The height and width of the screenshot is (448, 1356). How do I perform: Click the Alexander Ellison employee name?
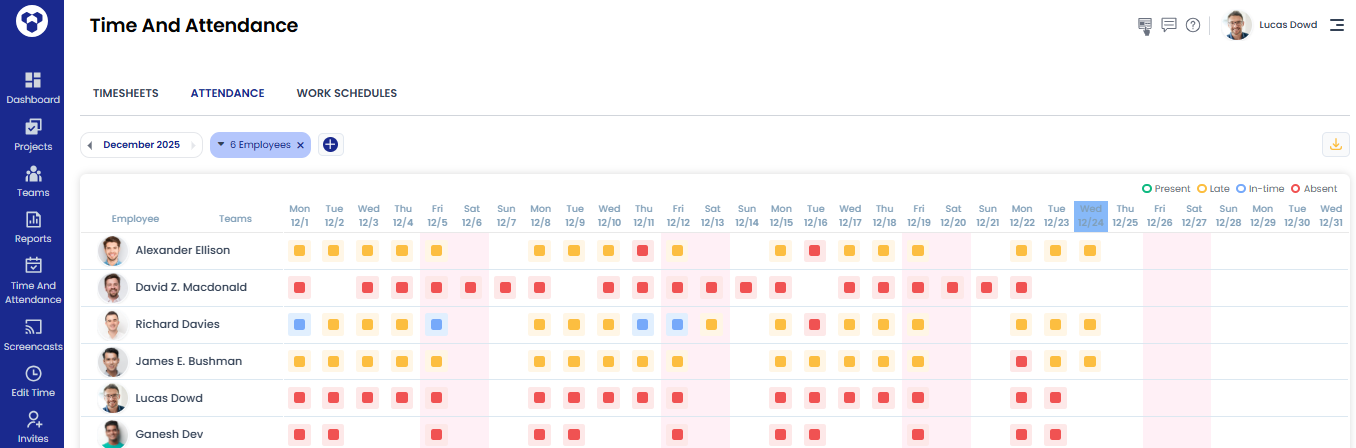tap(182, 250)
